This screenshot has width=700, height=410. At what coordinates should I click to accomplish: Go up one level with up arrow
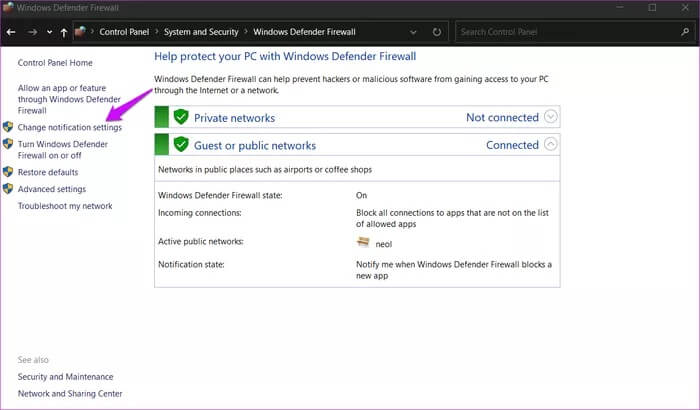64,32
